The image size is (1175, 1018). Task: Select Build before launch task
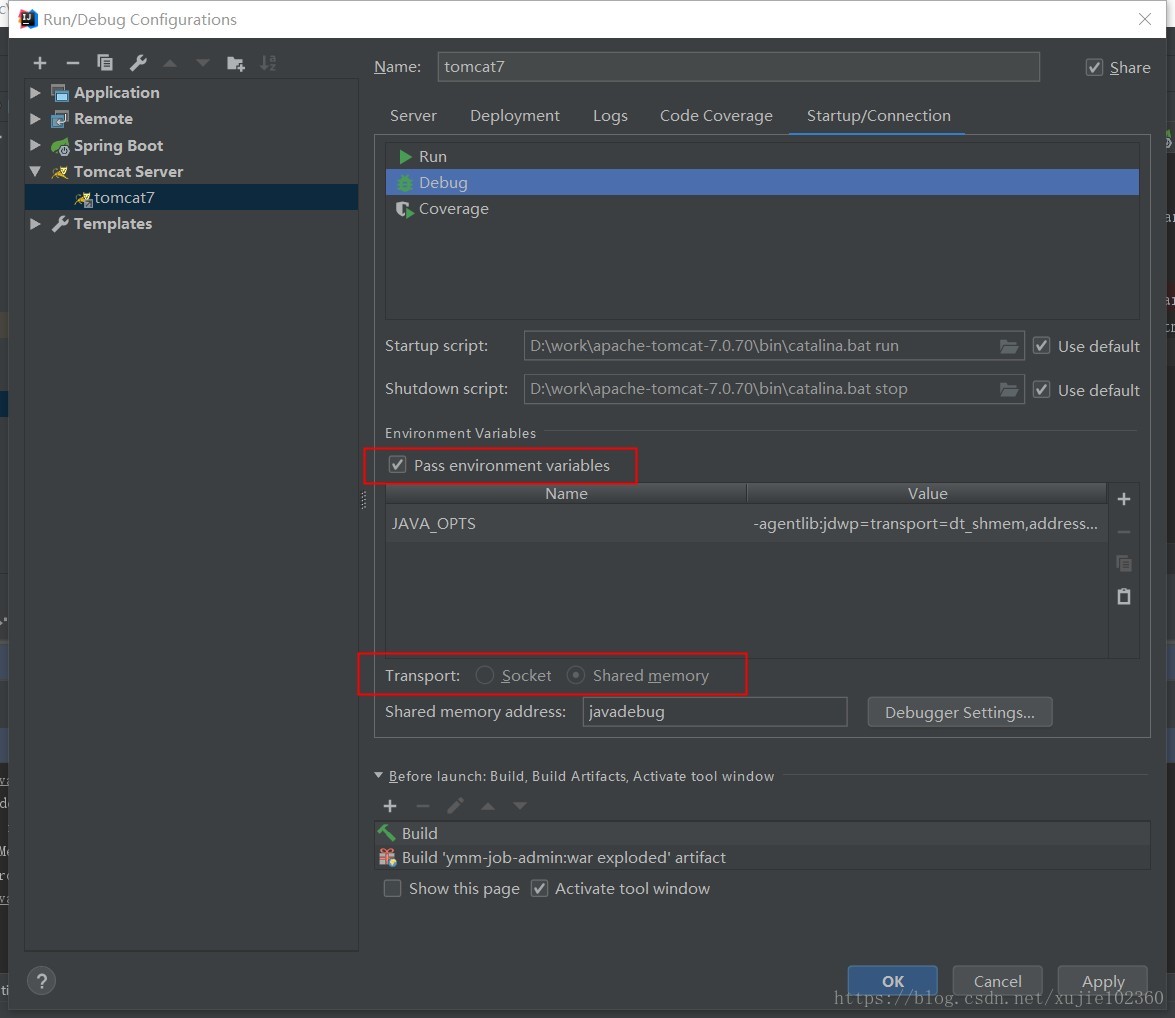pos(762,833)
